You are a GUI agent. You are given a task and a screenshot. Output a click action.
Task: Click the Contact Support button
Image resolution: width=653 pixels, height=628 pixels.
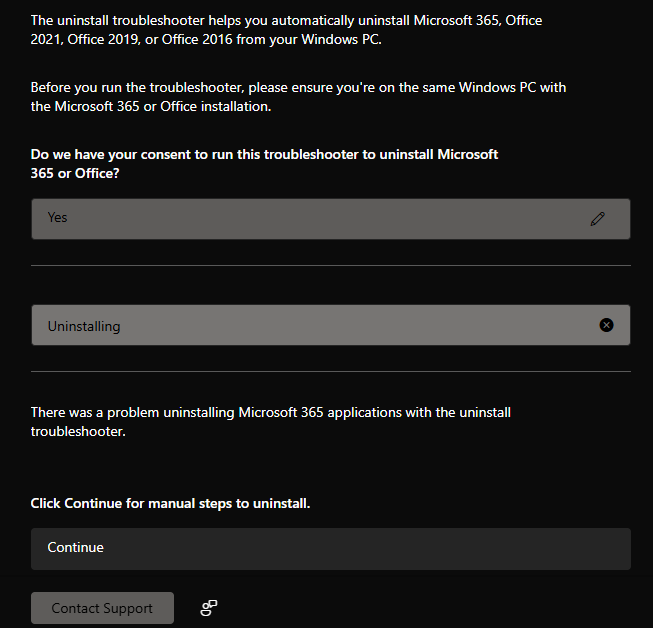point(102,608)
